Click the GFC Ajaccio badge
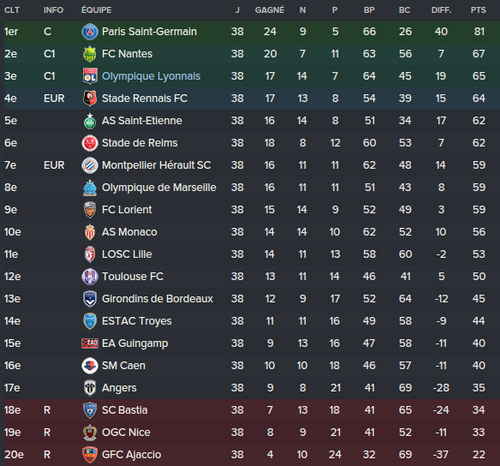The height and width of the screenshot is (466, 500). tap(90, 455)
